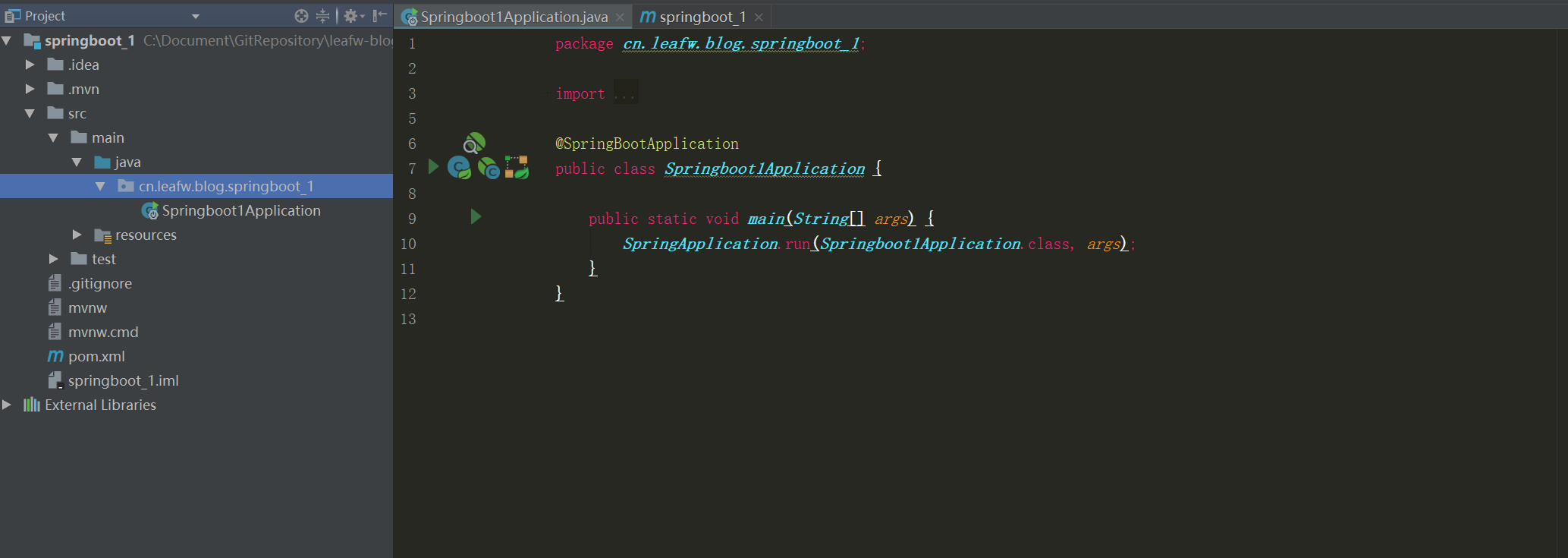Switch to Springboot1Application.java tab
The width and height of the screenshot is (1568, 558).
click(x=514, y=17)
